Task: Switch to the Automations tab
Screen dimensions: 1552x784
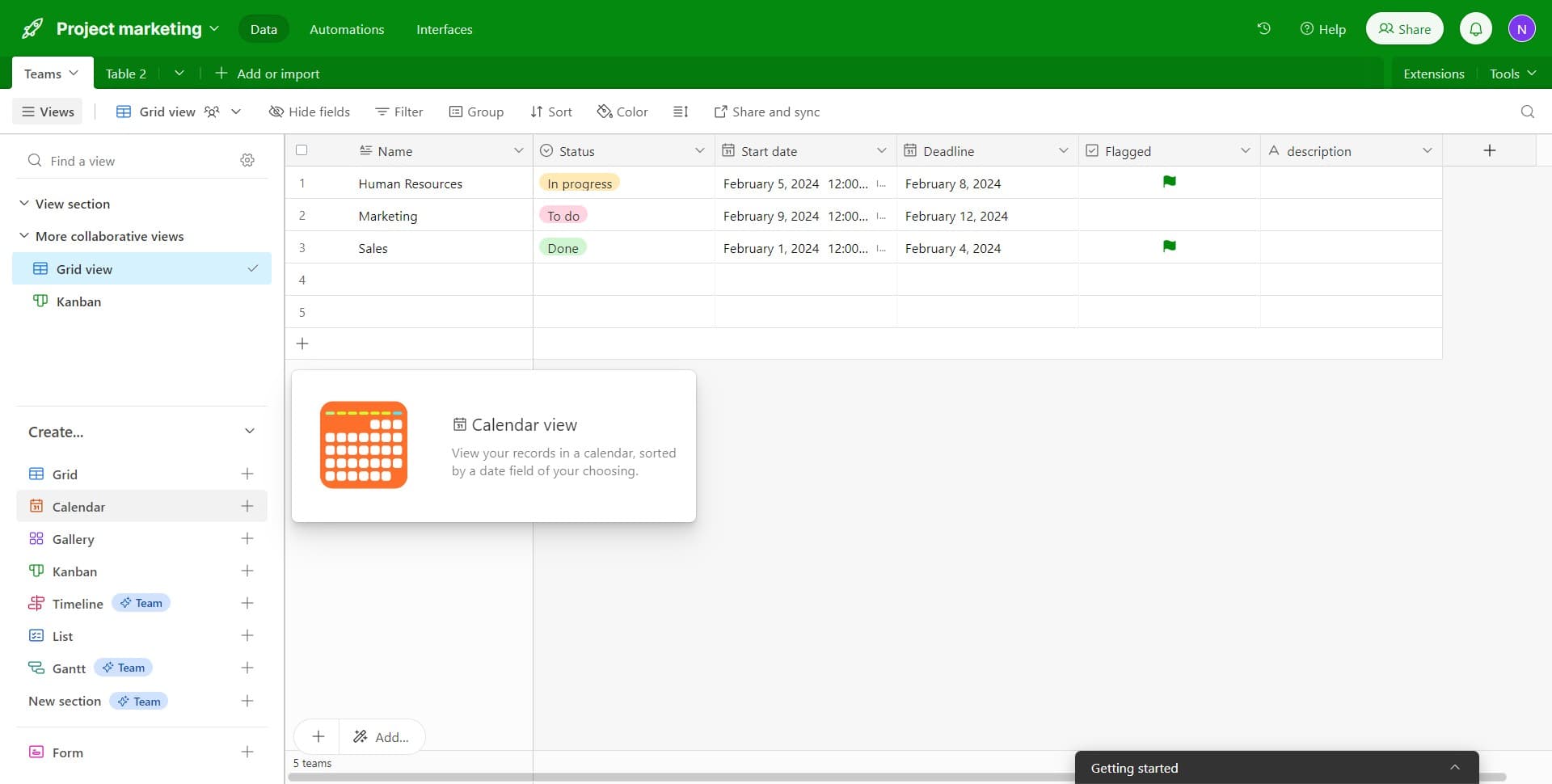Action: tap(347, 29)
